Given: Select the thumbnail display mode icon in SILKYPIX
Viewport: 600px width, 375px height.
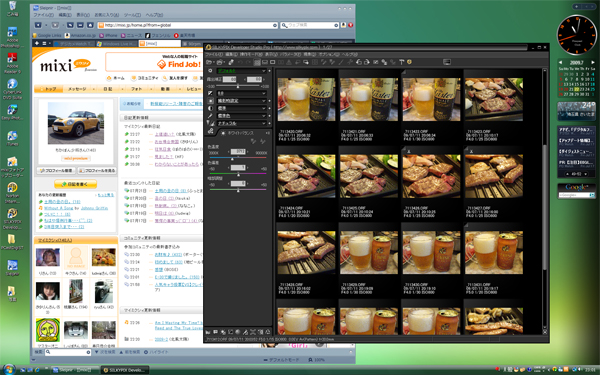Looking at the screenshot, I should coord(257,62).
